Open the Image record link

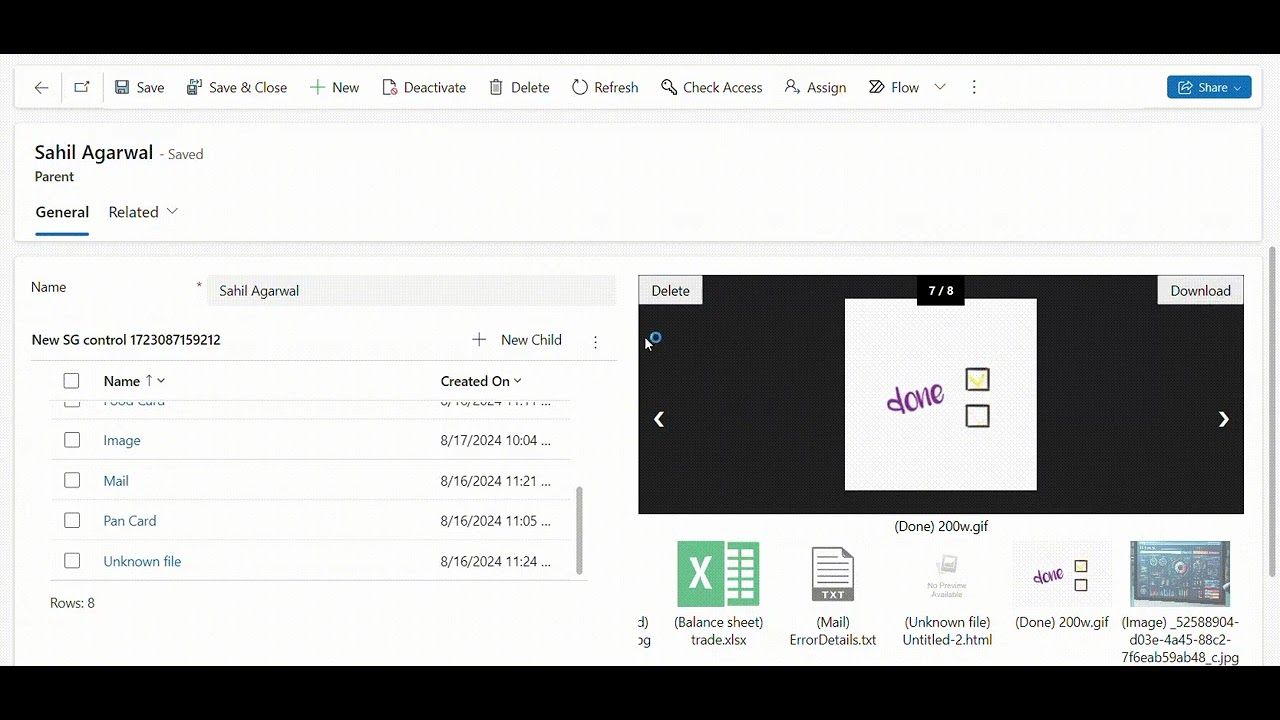(122, 441)
